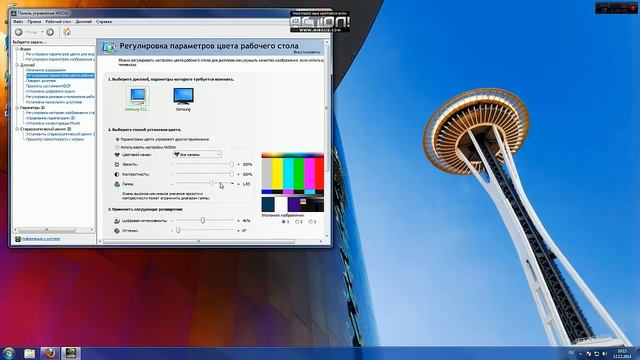Click NVIDIA window title bar icon

[14, 13]
